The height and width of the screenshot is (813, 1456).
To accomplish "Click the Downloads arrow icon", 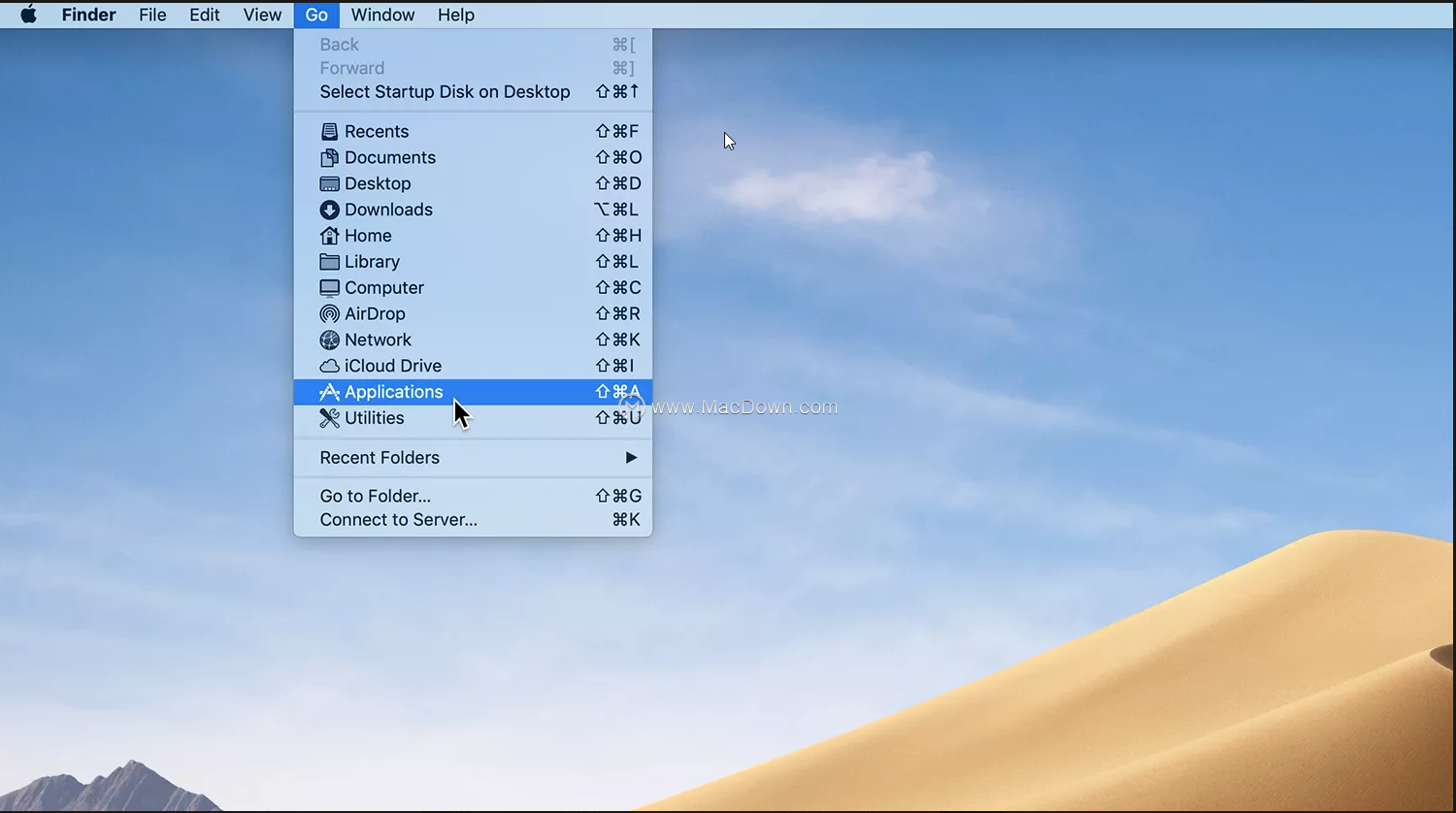I will click(x=330, y=210).
